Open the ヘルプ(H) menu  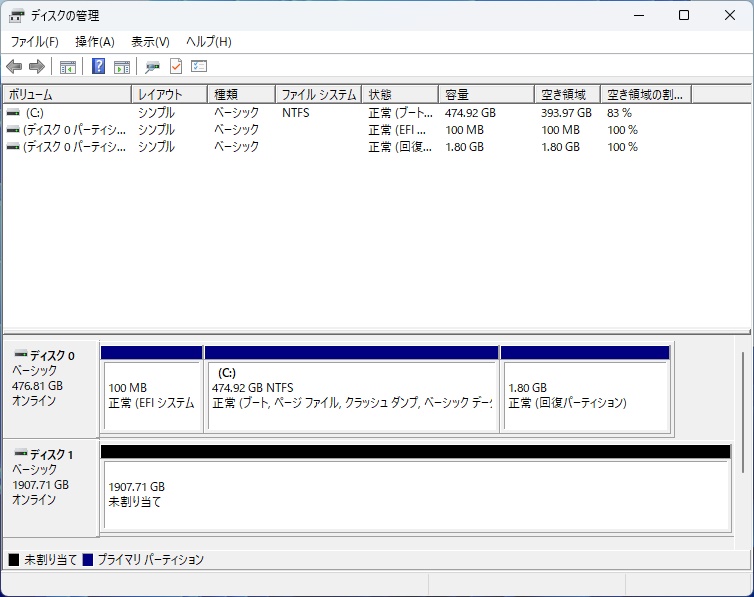209,42
